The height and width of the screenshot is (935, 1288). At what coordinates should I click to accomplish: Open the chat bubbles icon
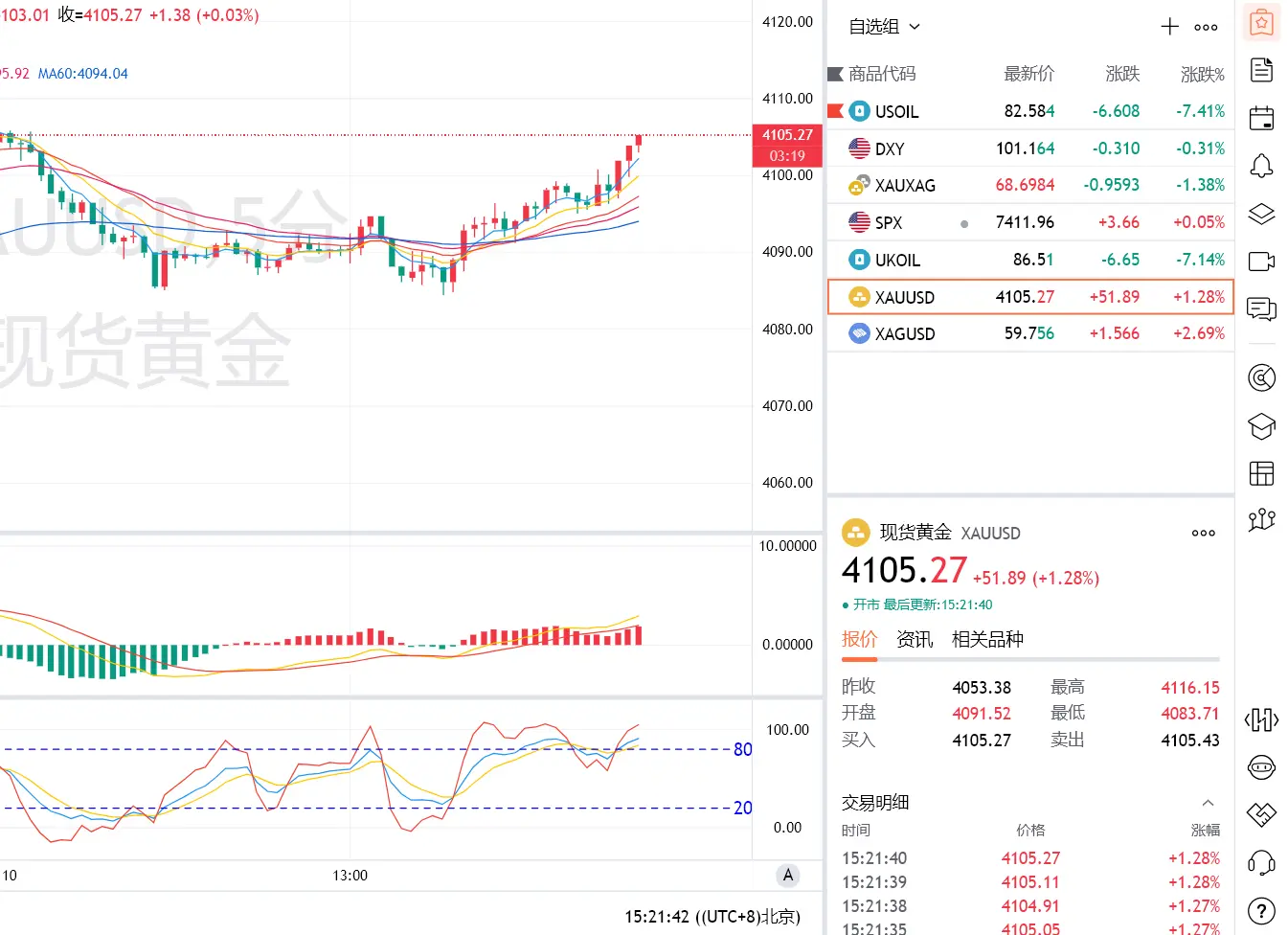click(x=1261, y=308)
